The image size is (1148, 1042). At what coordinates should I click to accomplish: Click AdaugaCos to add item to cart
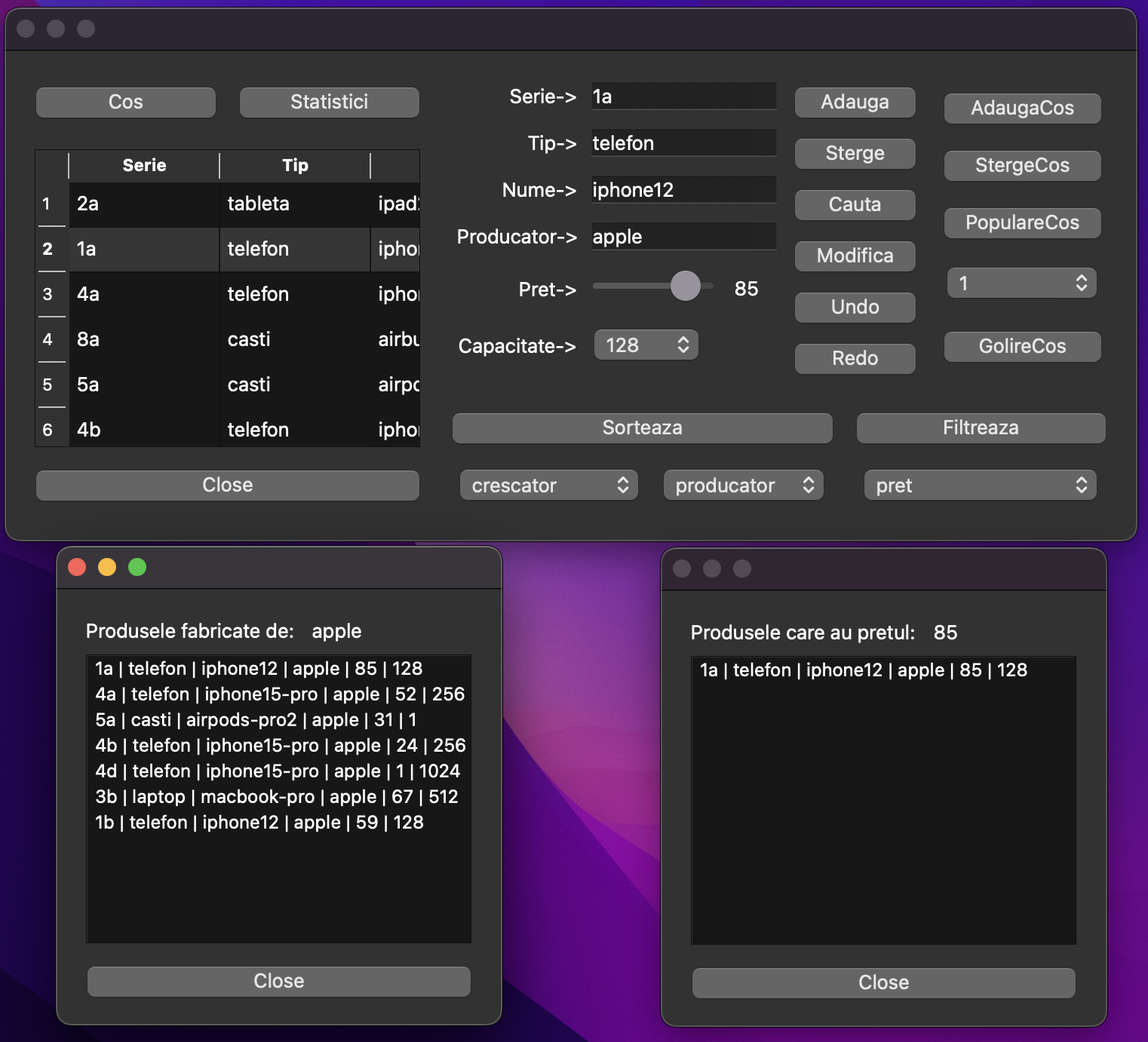pyautogui.click(x=1022, y=108)
